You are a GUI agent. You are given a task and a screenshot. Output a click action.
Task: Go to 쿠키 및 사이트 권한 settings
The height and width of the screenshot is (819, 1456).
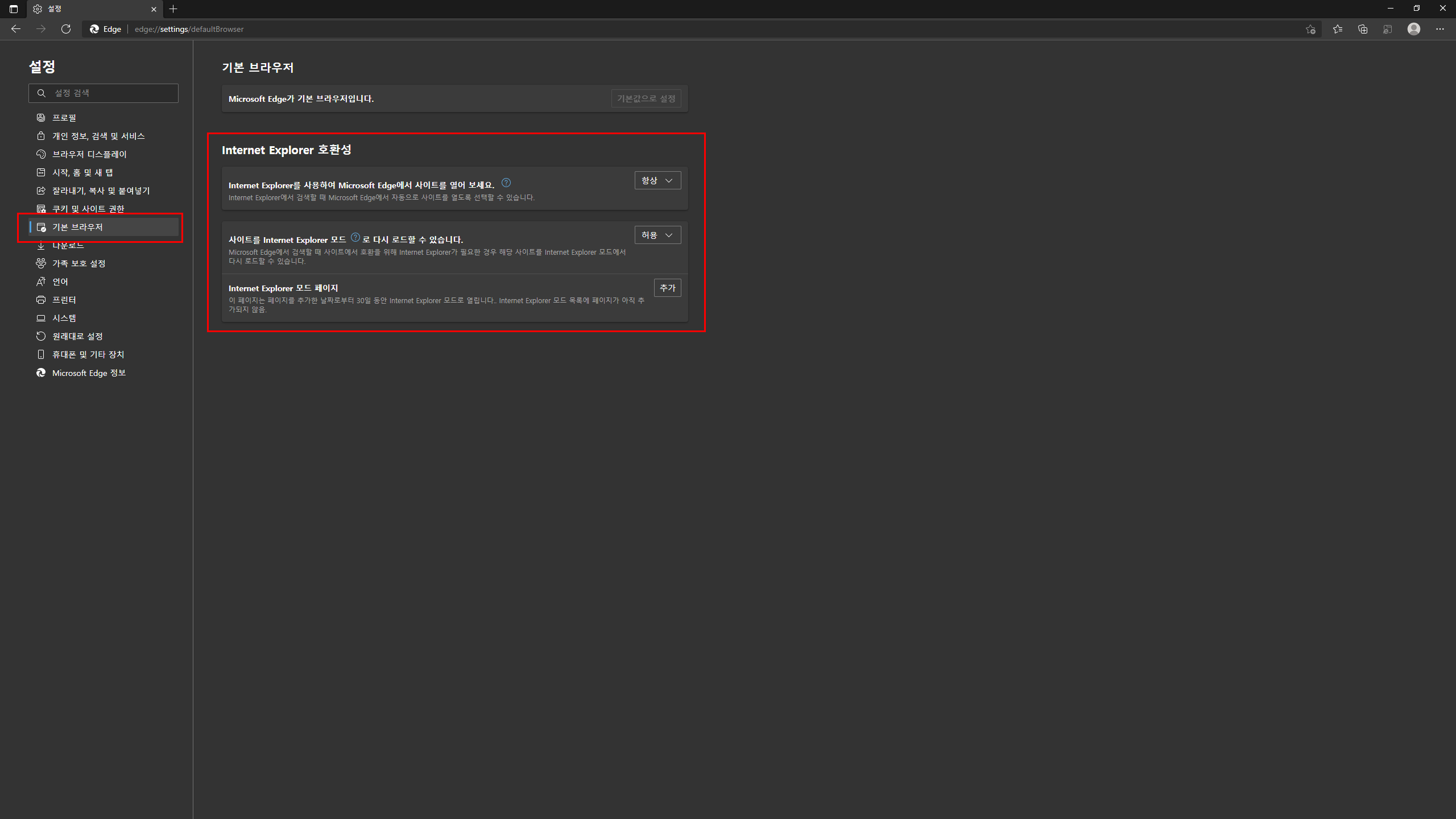pos(88,209)
